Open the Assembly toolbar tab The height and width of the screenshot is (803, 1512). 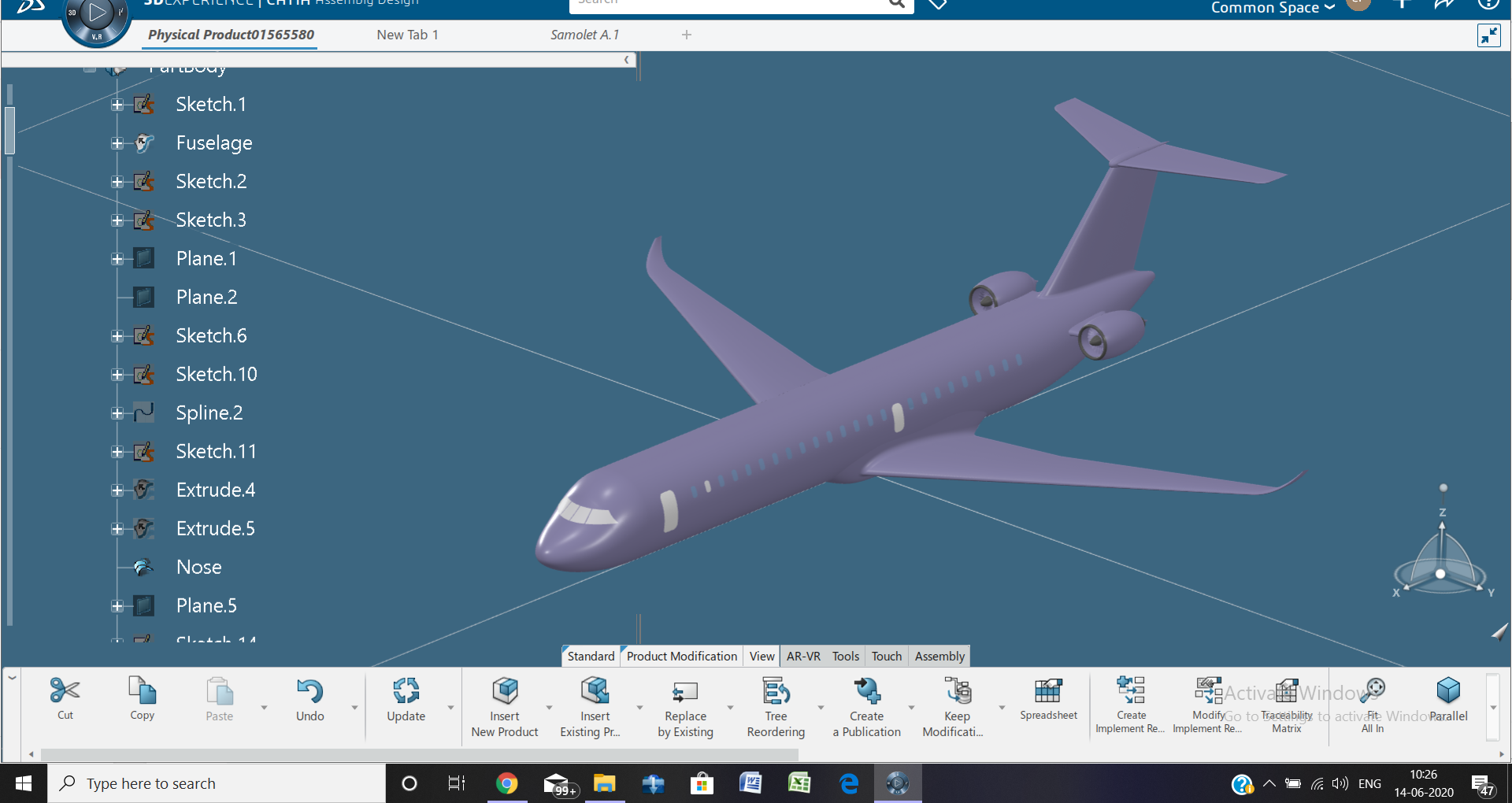tap(939, 656)
